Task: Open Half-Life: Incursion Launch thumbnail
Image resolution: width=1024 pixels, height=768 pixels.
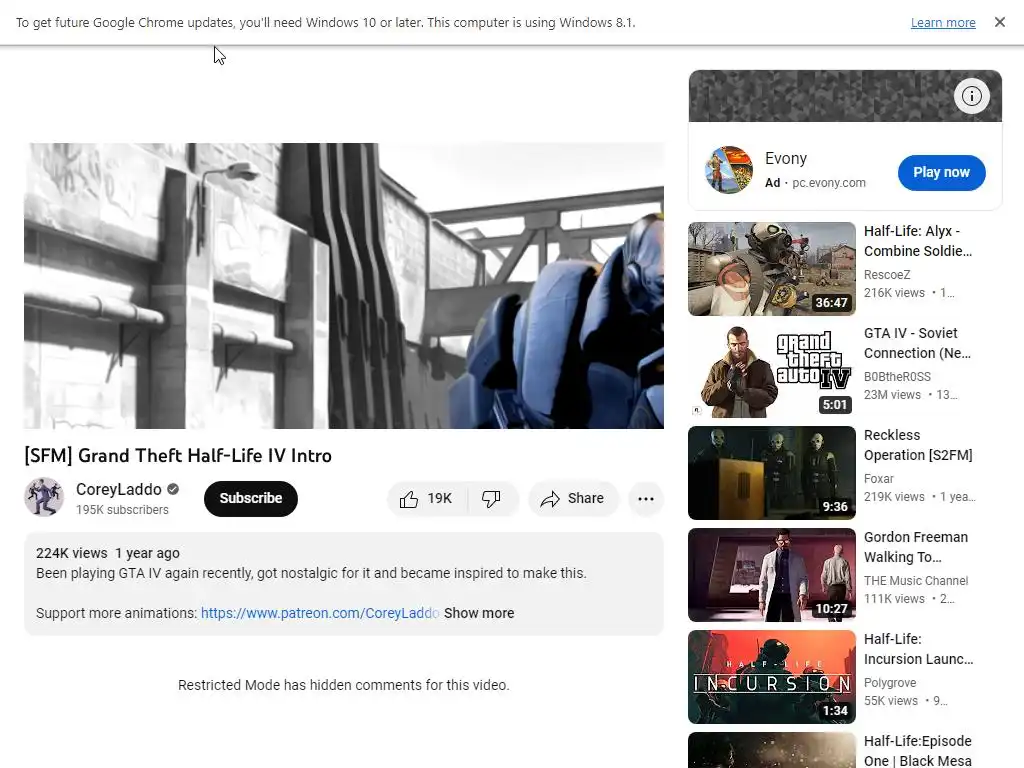Action: click(x=772, y=677)
